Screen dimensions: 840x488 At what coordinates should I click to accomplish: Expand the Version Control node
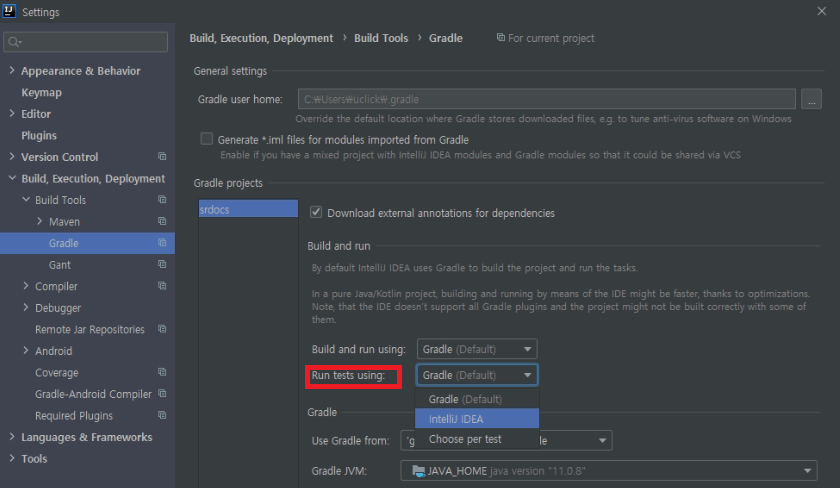(x=12, y=156)
